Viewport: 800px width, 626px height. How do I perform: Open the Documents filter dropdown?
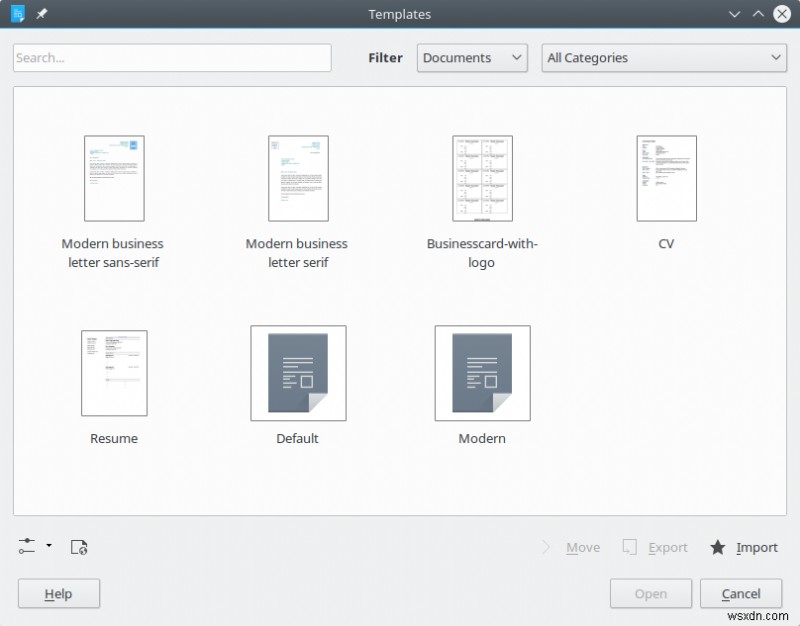click(x=471, y=58)
